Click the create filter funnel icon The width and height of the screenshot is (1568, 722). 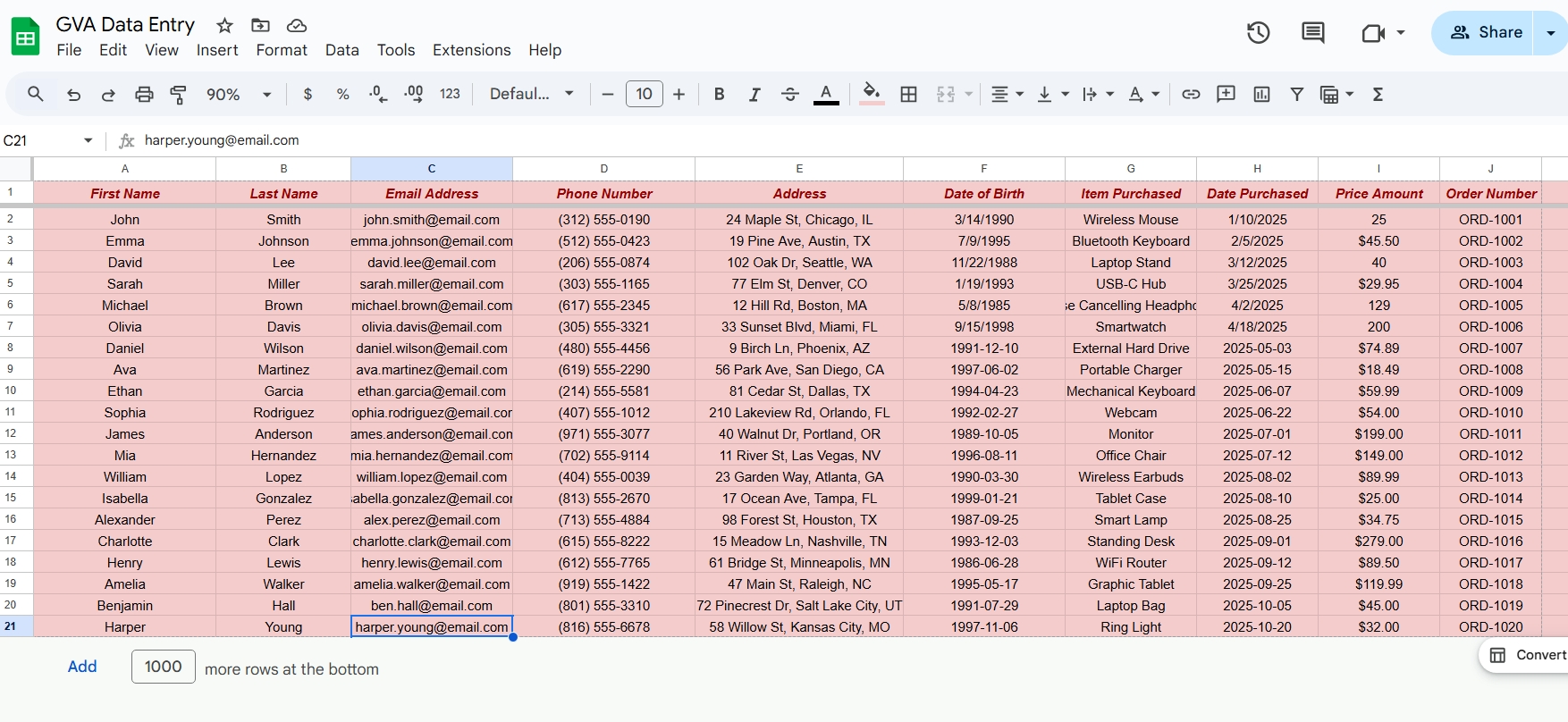coord(1296,95)
